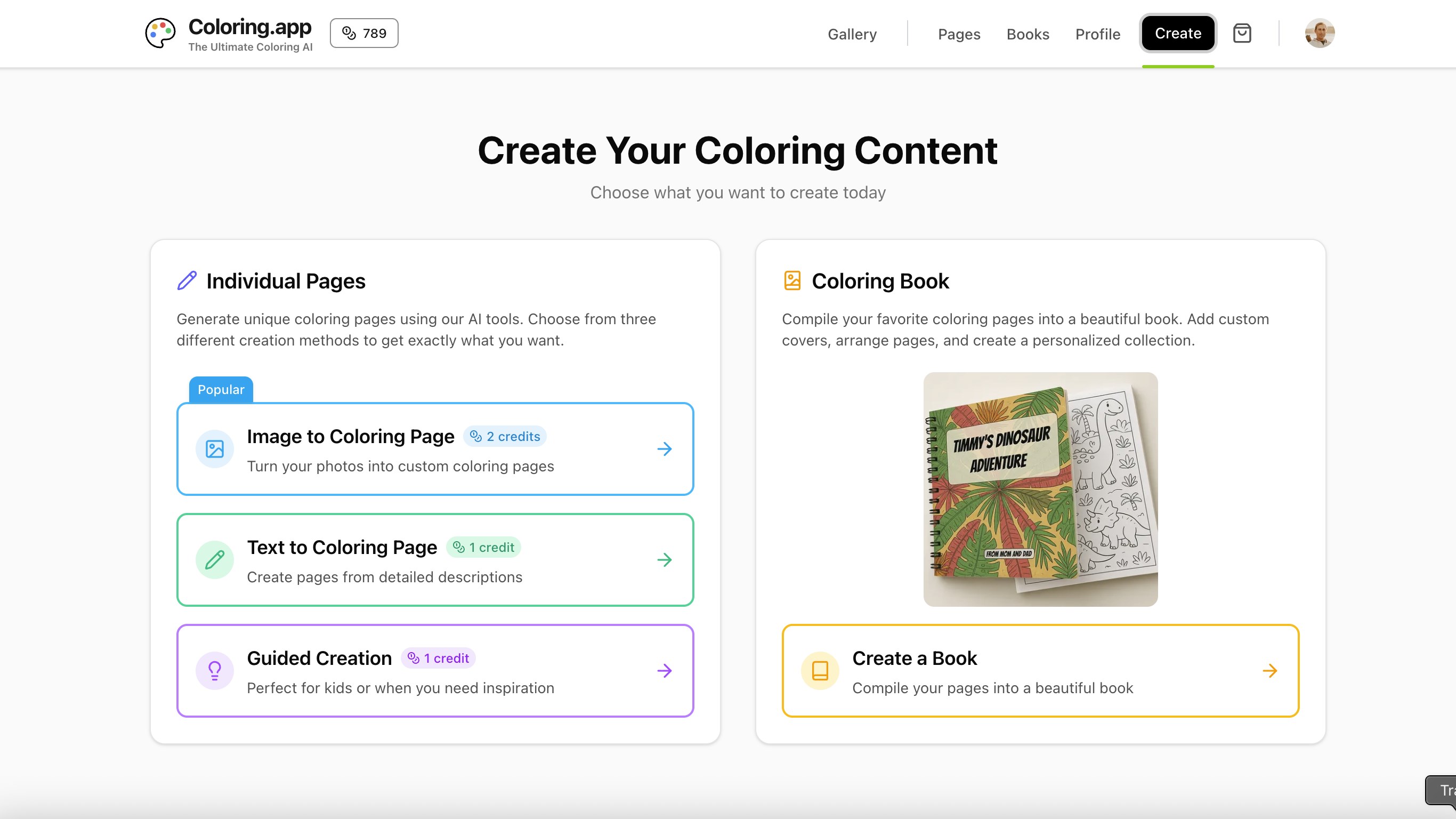Select the Image to Coloring Page title

(x=351, y=437)
